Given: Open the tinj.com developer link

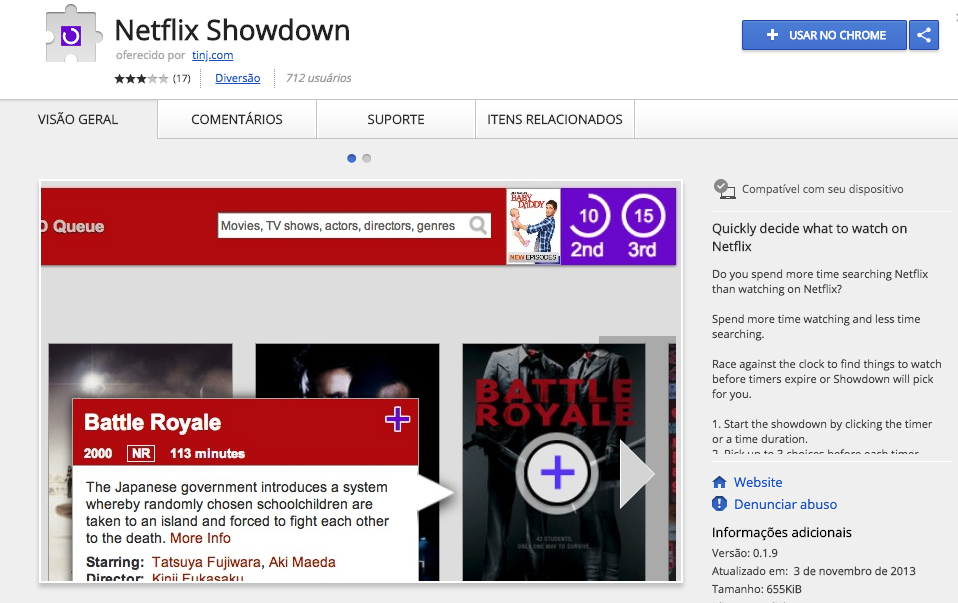Looking at the screenshot, I should (x=213, y=55).
